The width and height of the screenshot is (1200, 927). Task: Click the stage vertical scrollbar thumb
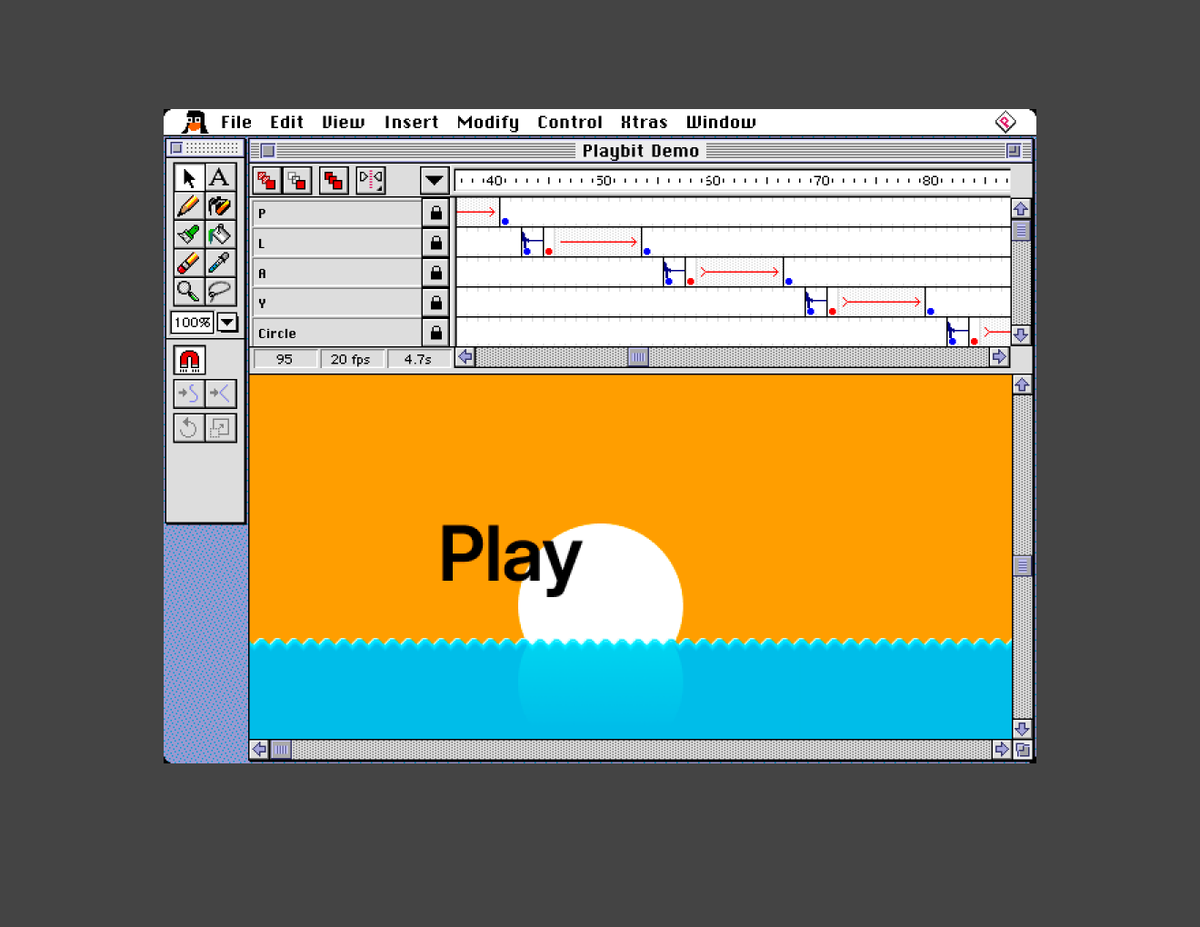point(1022,566)
